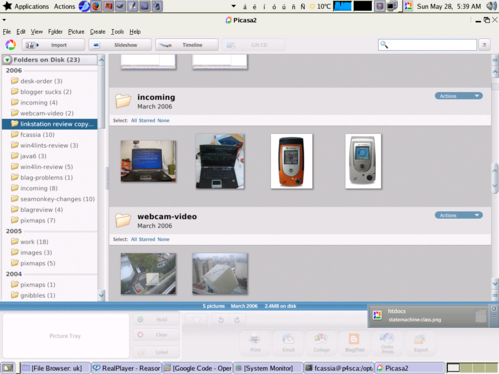Viewport: 499px width, 374px height.
Task: Rotate picture clockwise icon
Action: coord(237,320)
